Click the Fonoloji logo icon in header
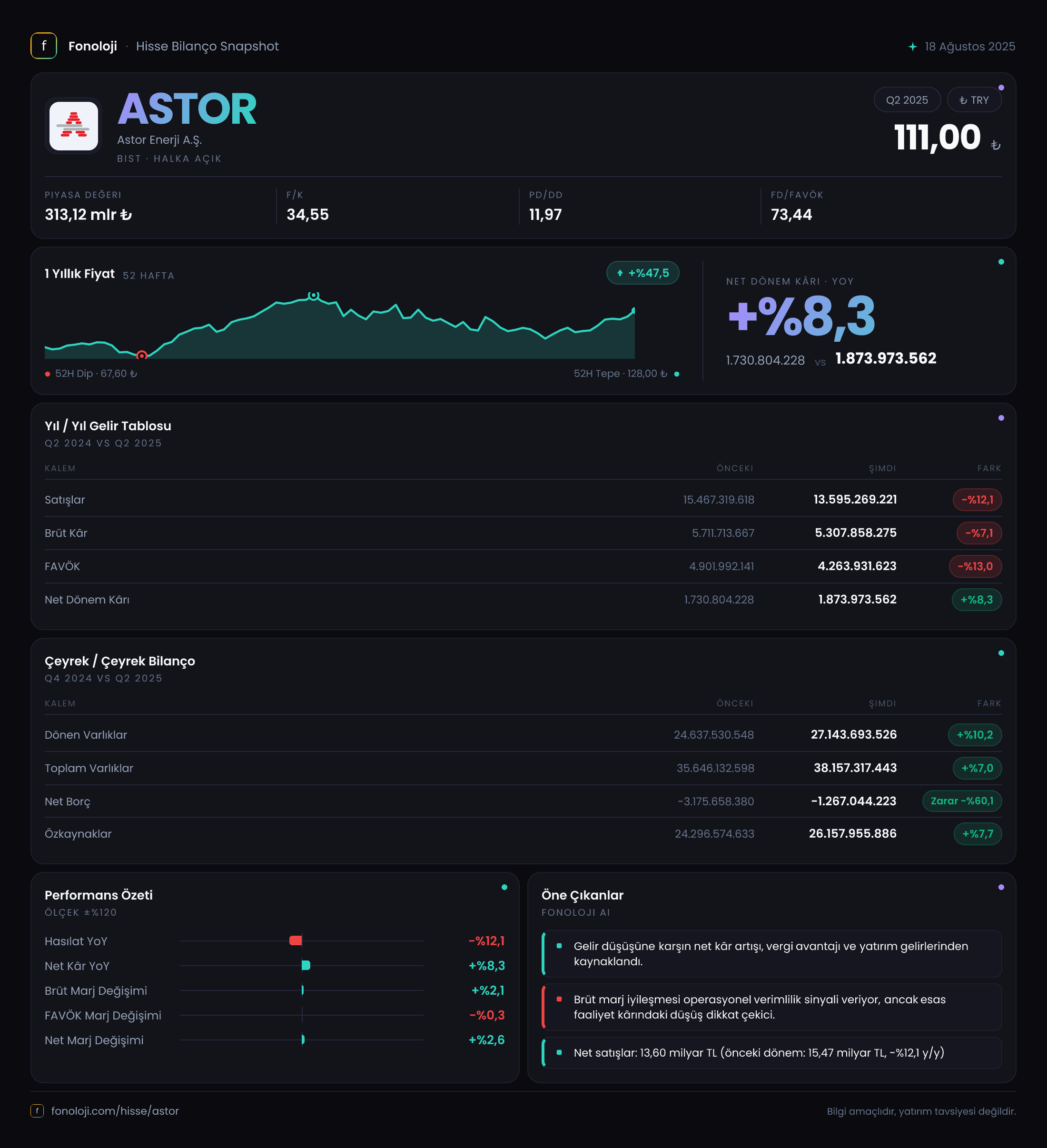Image resolution: width=1047 pixels, height=1148 pixels. click(x=44, y=46)
